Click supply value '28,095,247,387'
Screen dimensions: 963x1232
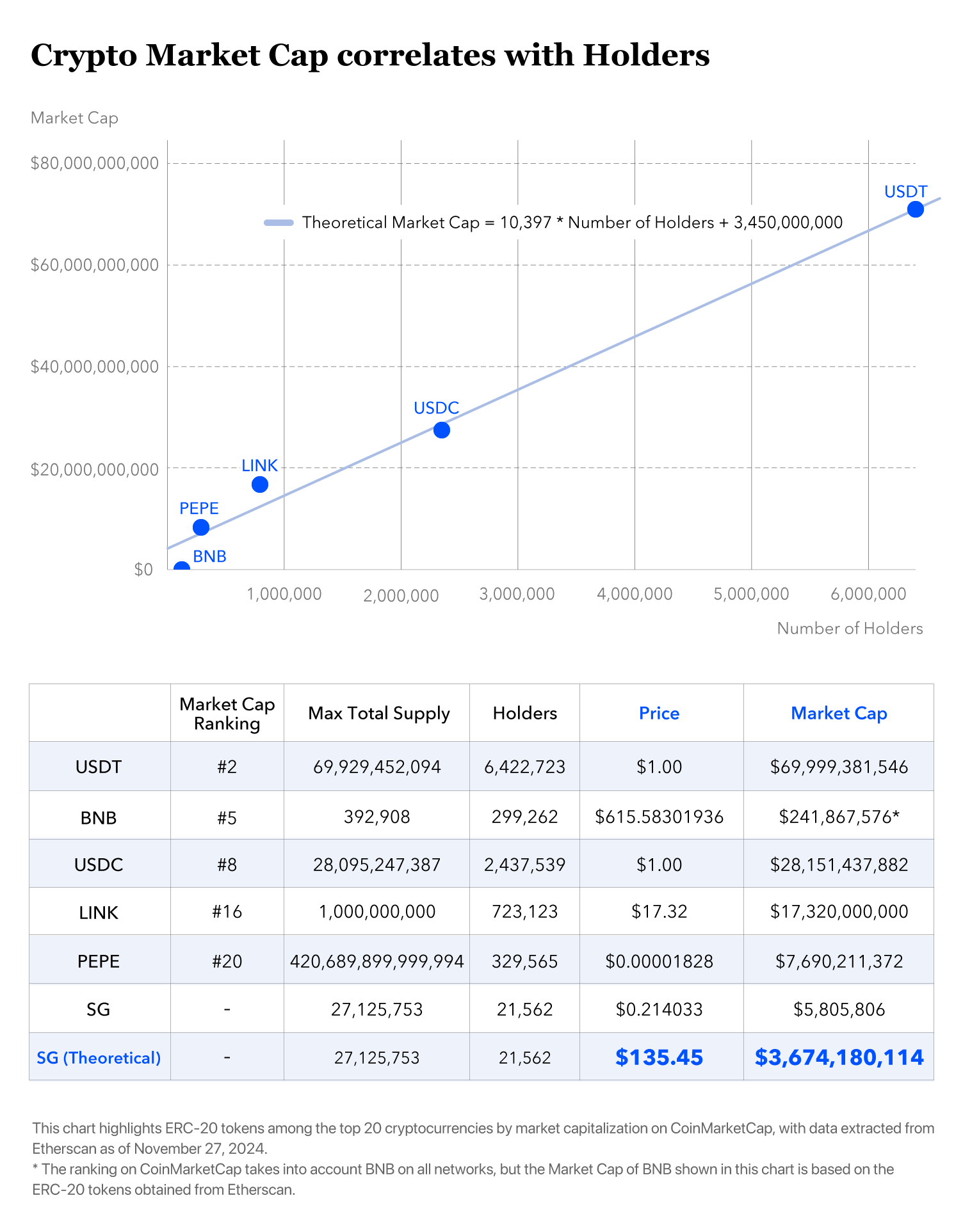377,865
